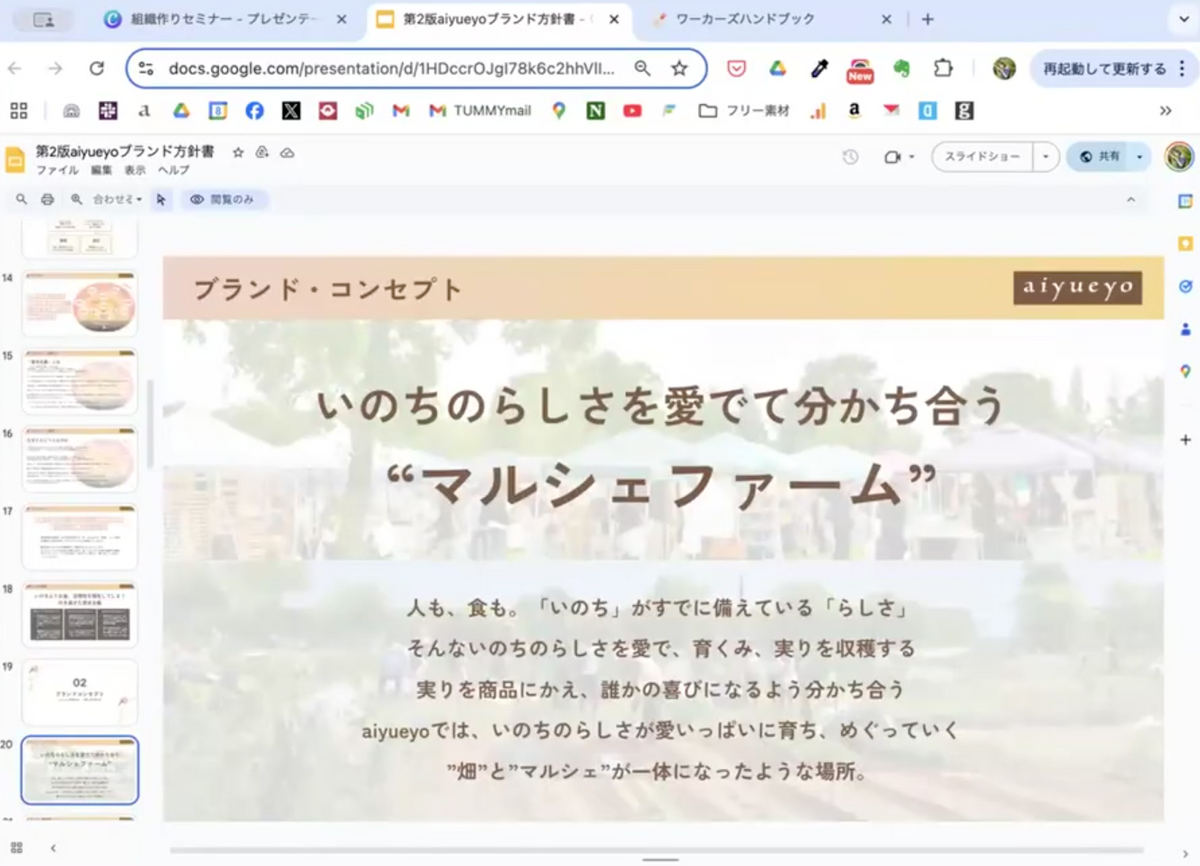Click the 再起動して更新する button

[x=1104, y=68]
